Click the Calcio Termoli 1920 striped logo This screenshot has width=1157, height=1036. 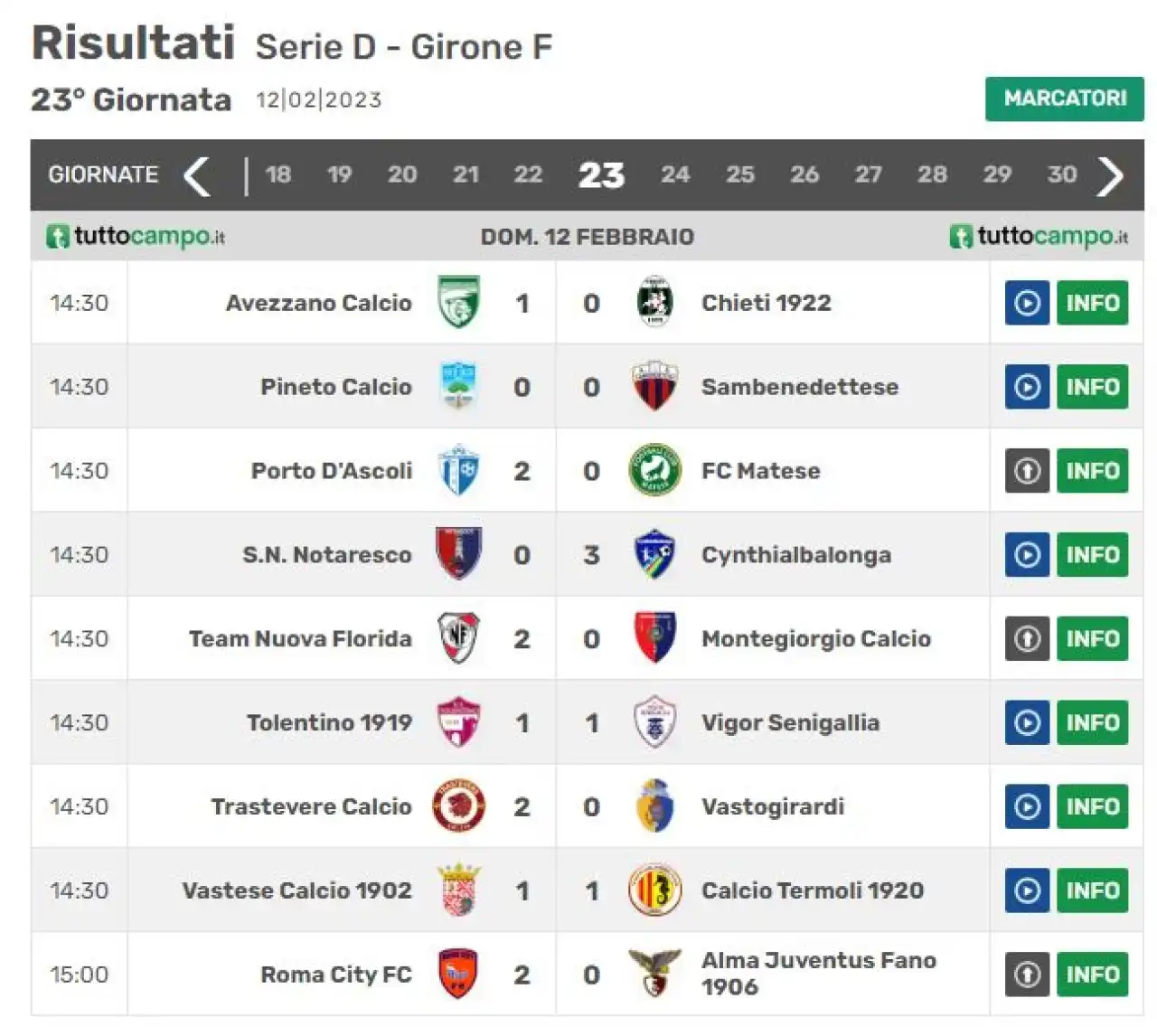coord(654,890)
